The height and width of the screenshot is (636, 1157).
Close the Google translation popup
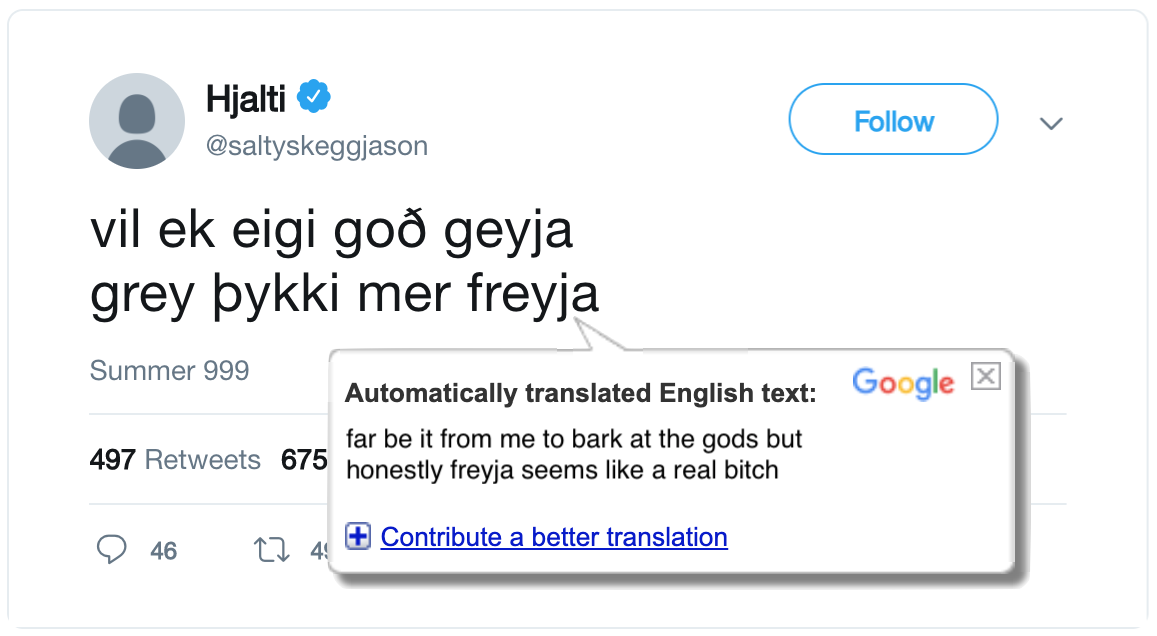pos(986,376)
